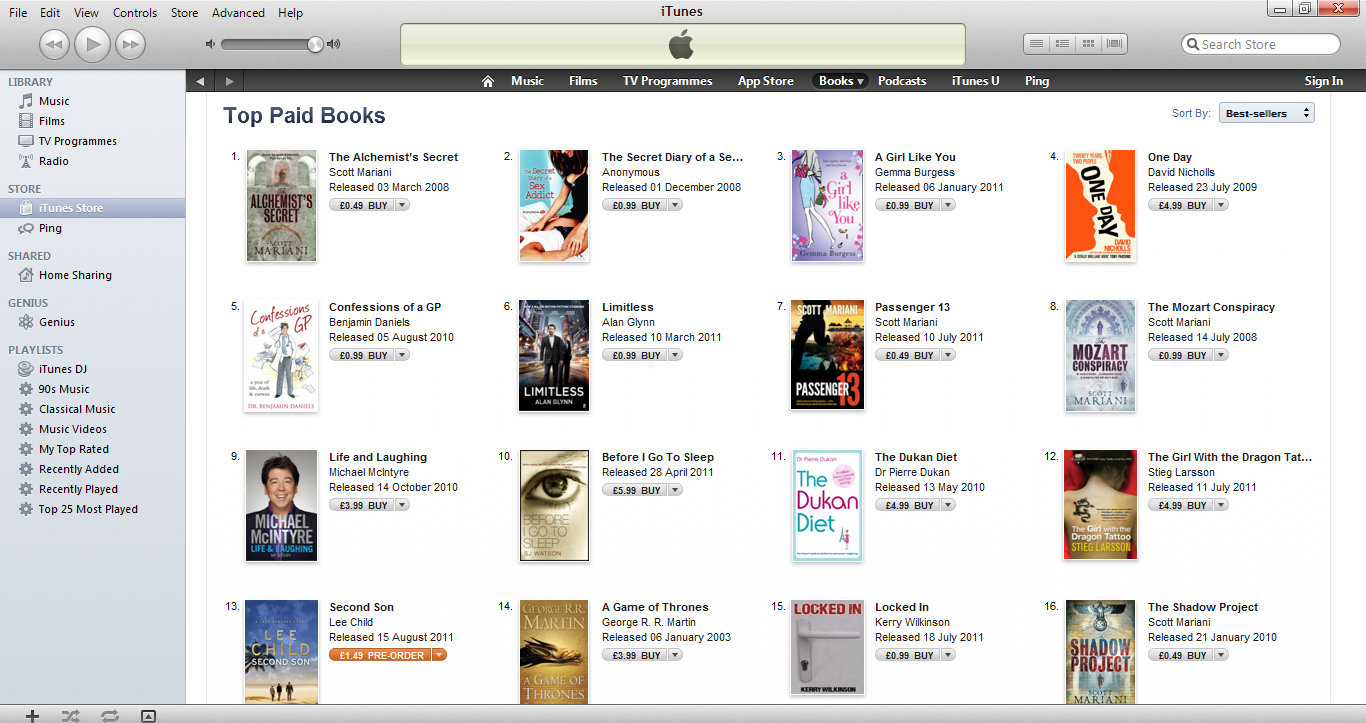Switch to plain list view
Image resolution: width=1366 pixels, height=723 pixels.
(x=1037, y=44)
